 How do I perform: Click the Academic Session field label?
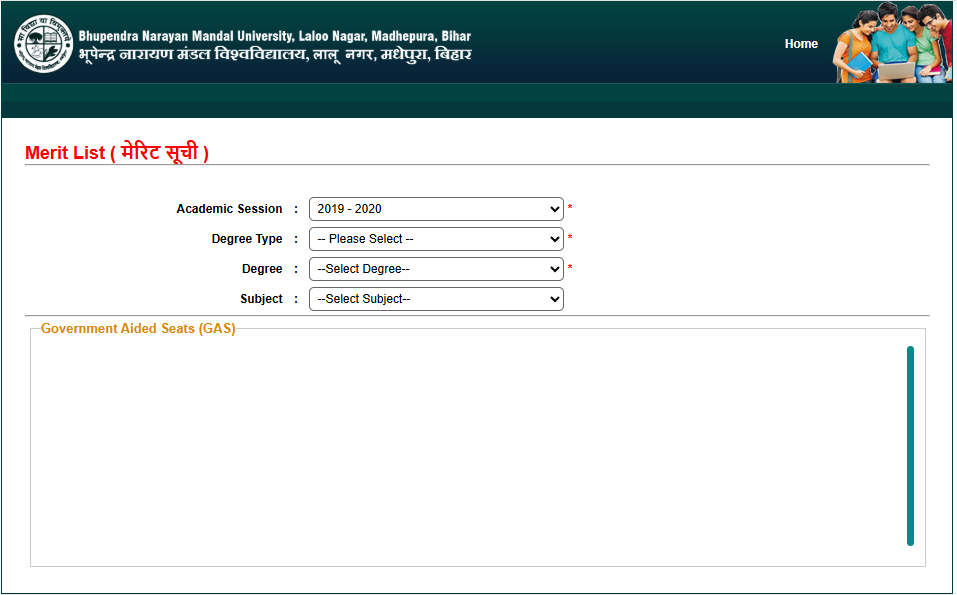pos(229,209)
